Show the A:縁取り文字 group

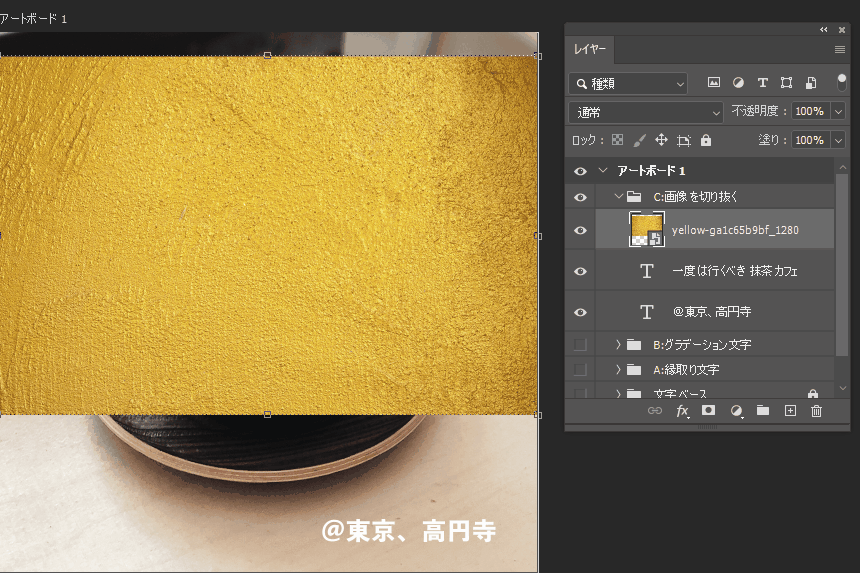coord(580,370)
